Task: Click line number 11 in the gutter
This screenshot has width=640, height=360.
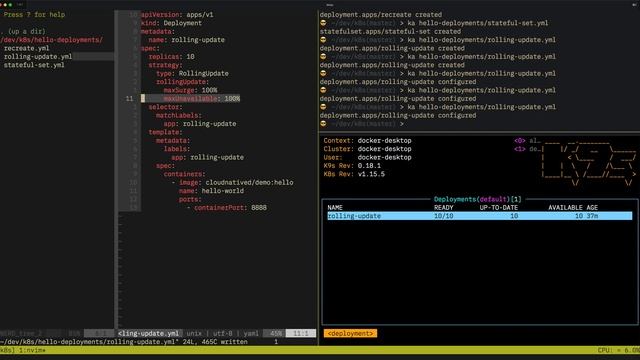Action: click(129, 99)
